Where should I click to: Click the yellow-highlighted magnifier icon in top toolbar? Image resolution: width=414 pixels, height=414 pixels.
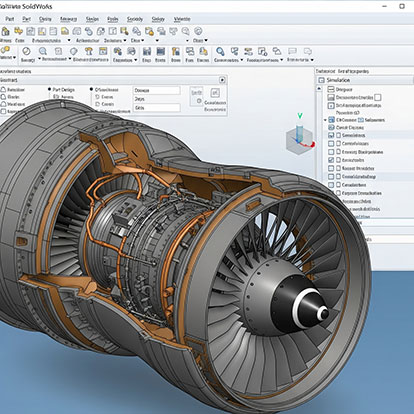point(124,31)
